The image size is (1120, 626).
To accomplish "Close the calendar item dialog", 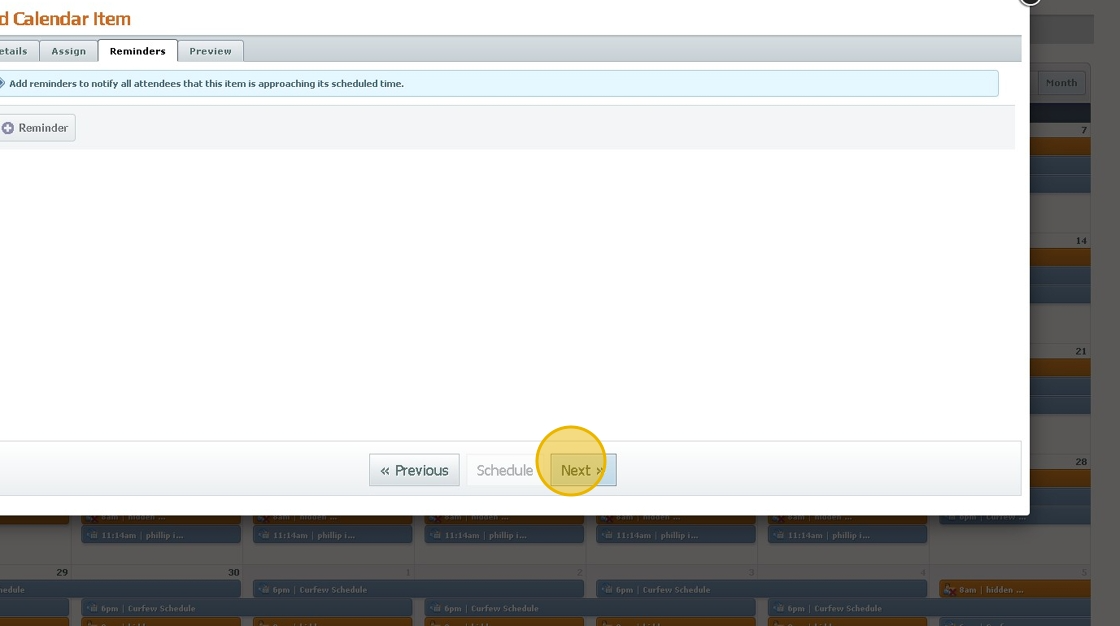I will click(1029, 1).
